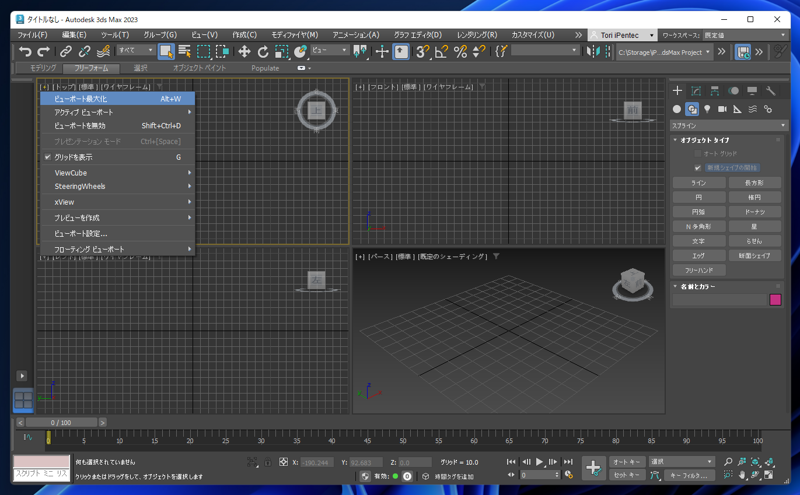
Task: Open the ビュー reference coordinate dropdown
Action: (x=330, y=50)
